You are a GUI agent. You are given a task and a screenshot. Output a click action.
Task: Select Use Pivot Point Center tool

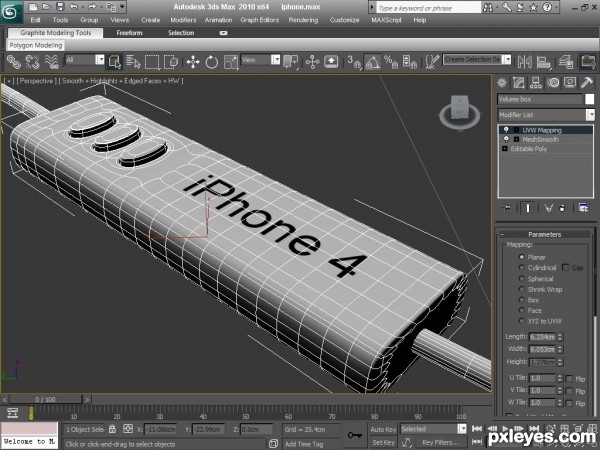291,61
